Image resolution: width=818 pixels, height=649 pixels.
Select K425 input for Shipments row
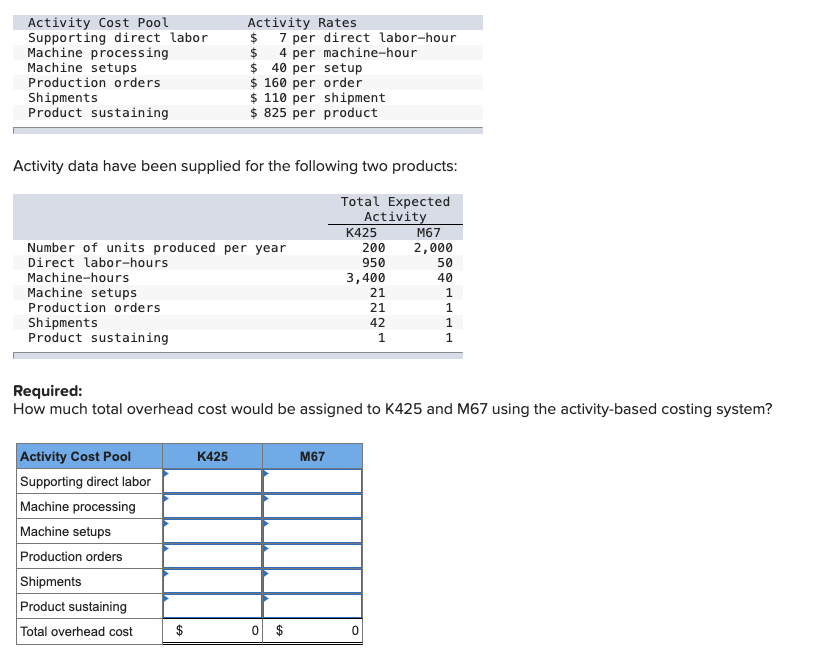212,581
